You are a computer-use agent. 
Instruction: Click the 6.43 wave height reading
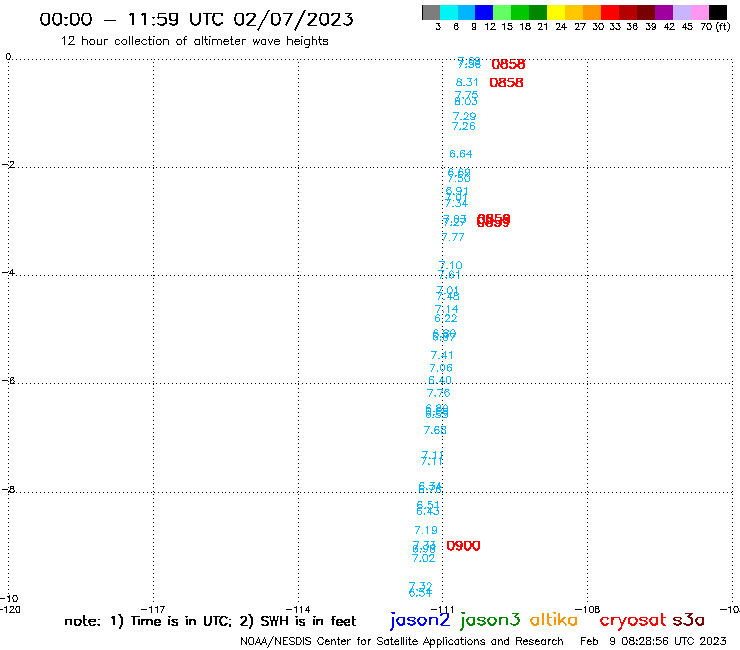[428, 512]
